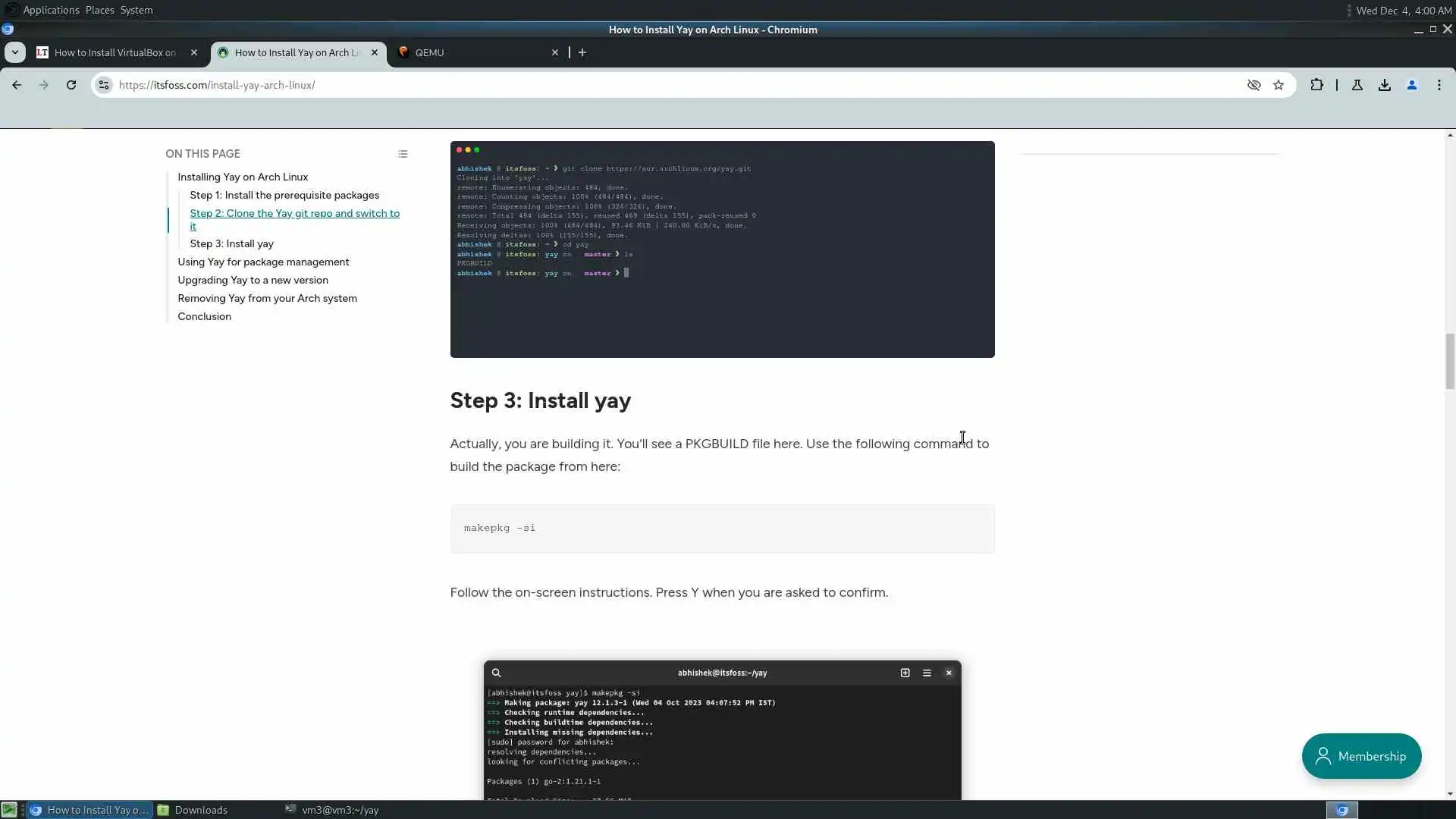Open the Downloads toolbar icon

point(1385,85)
